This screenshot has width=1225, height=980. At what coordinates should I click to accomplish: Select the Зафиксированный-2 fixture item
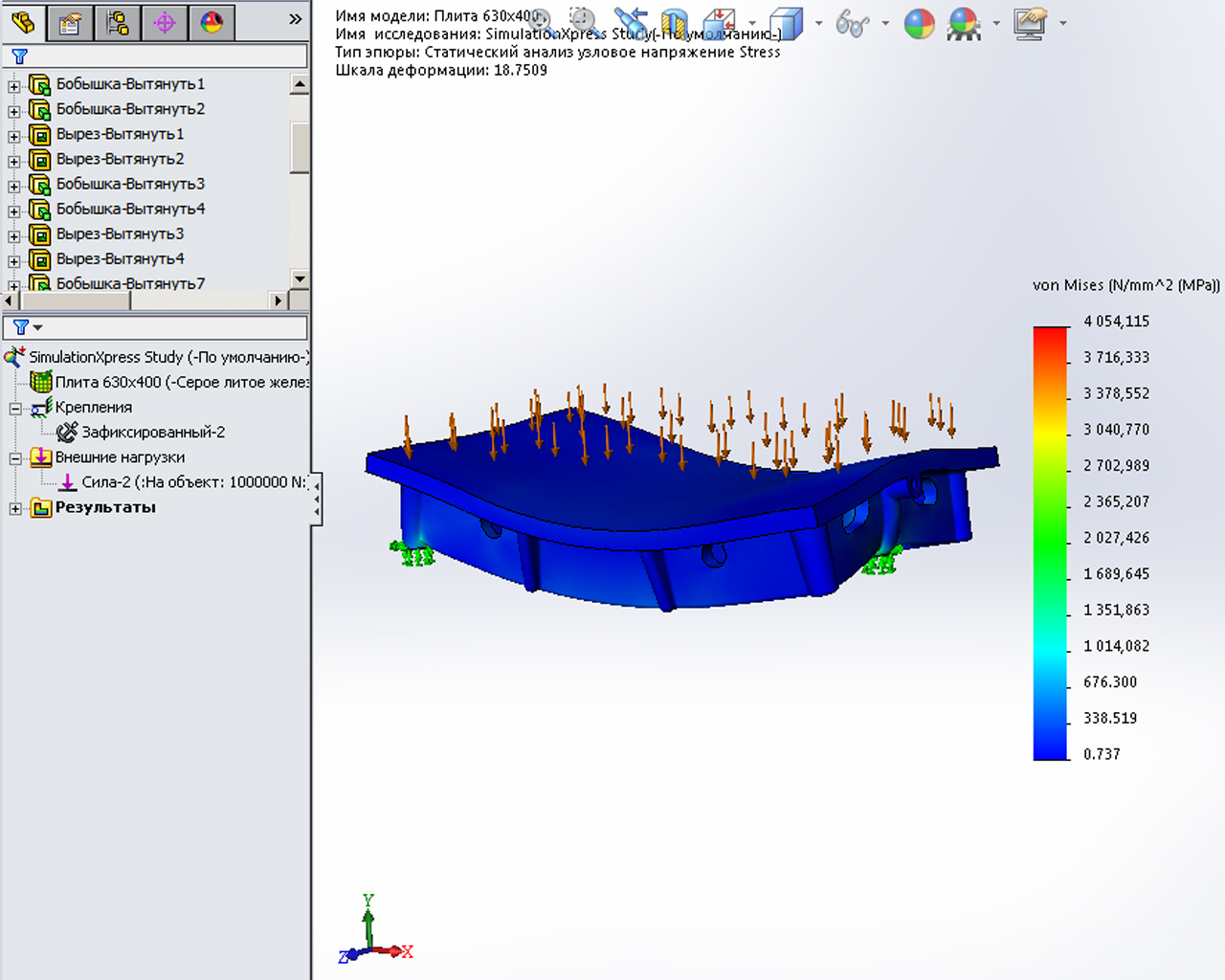point(152,433)
